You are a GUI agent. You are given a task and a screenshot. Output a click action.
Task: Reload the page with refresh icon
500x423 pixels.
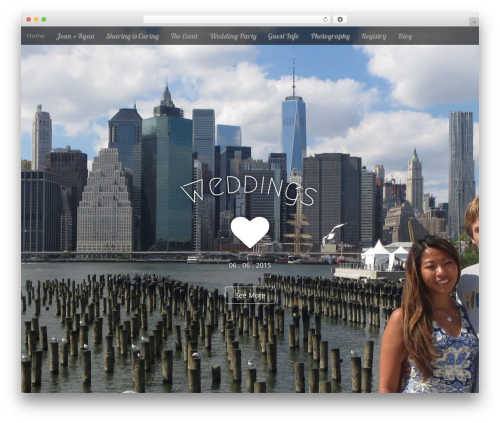click(325, 19)
